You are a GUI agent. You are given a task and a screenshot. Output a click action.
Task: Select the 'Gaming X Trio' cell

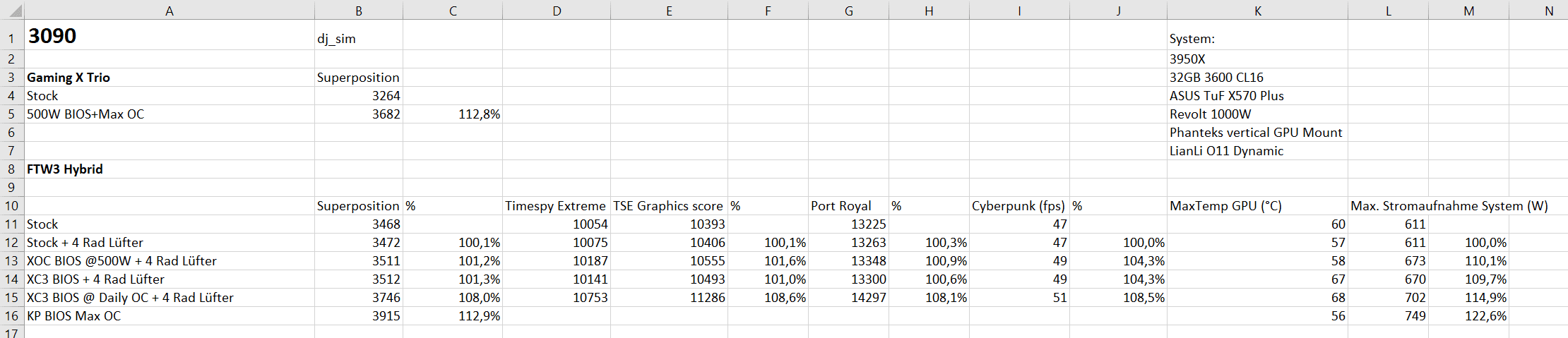[x=170, y=78]
